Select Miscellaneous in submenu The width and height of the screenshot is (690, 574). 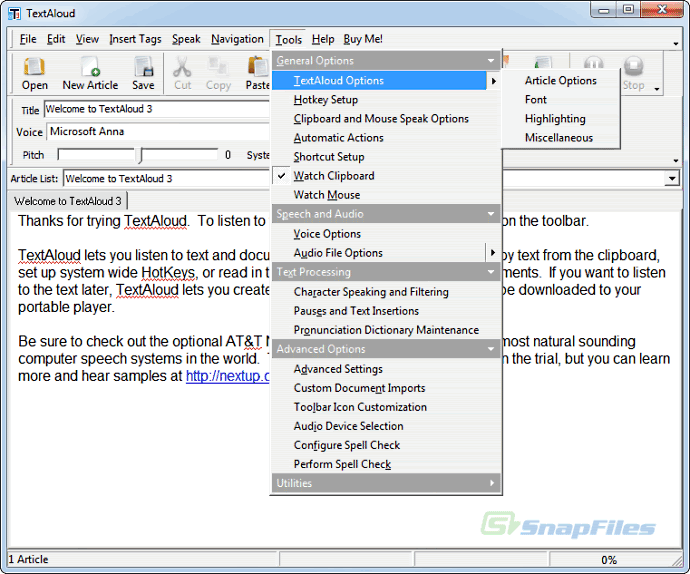[x=561, y=137]
